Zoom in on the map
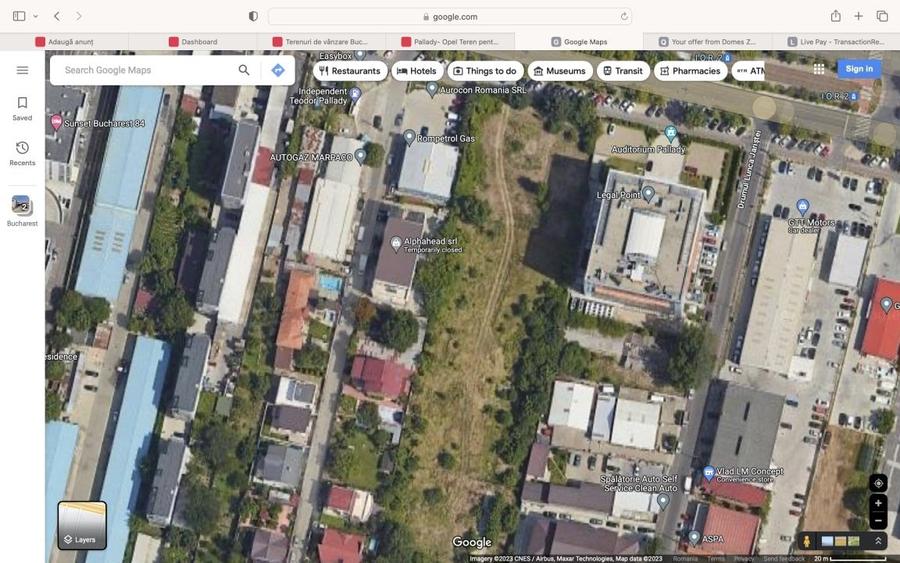The width and height of the screenshot is (900, 563). tap(878, 504)
